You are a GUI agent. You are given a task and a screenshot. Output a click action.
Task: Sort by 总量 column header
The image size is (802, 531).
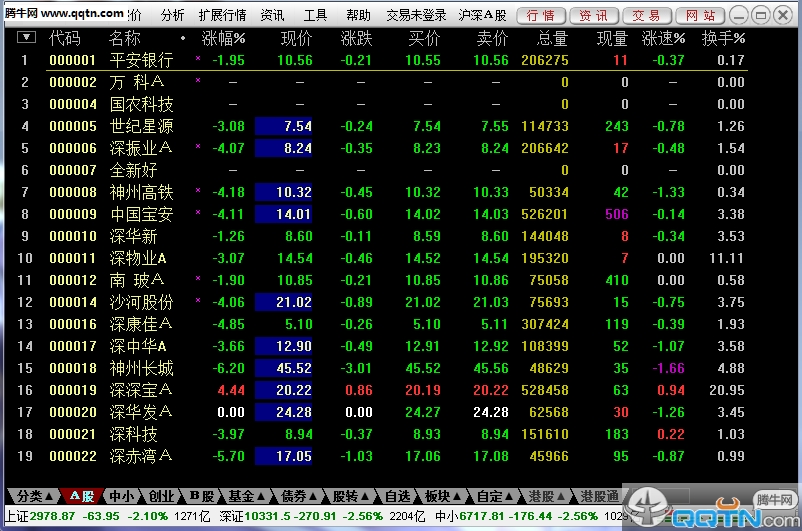pyautogui.click(x=552, y=38)
